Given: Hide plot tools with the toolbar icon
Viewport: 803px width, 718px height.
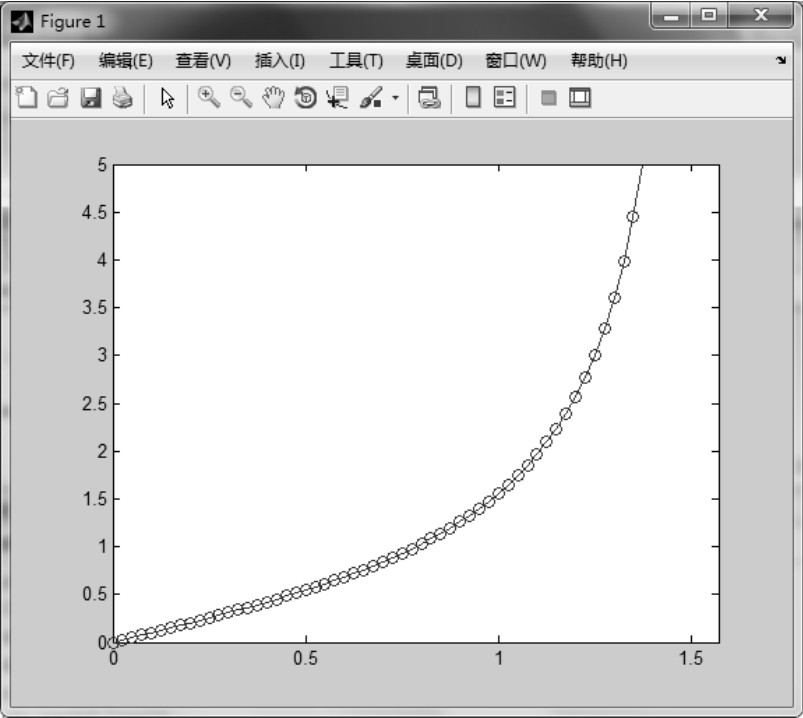Looking at the screenshot, I should [548, 98].
